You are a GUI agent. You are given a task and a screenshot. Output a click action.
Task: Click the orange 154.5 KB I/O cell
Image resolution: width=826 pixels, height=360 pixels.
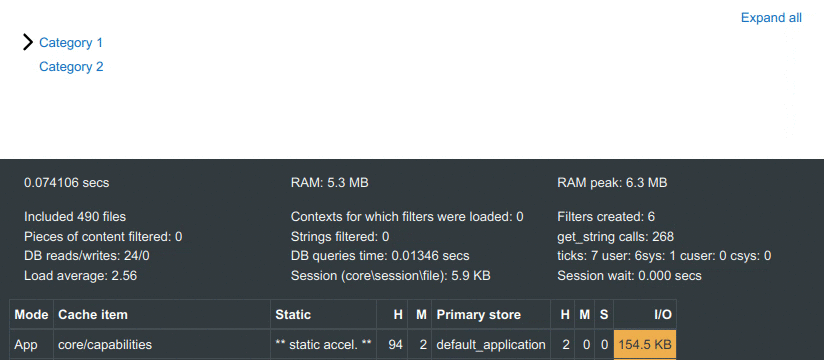tap(645, 345)
